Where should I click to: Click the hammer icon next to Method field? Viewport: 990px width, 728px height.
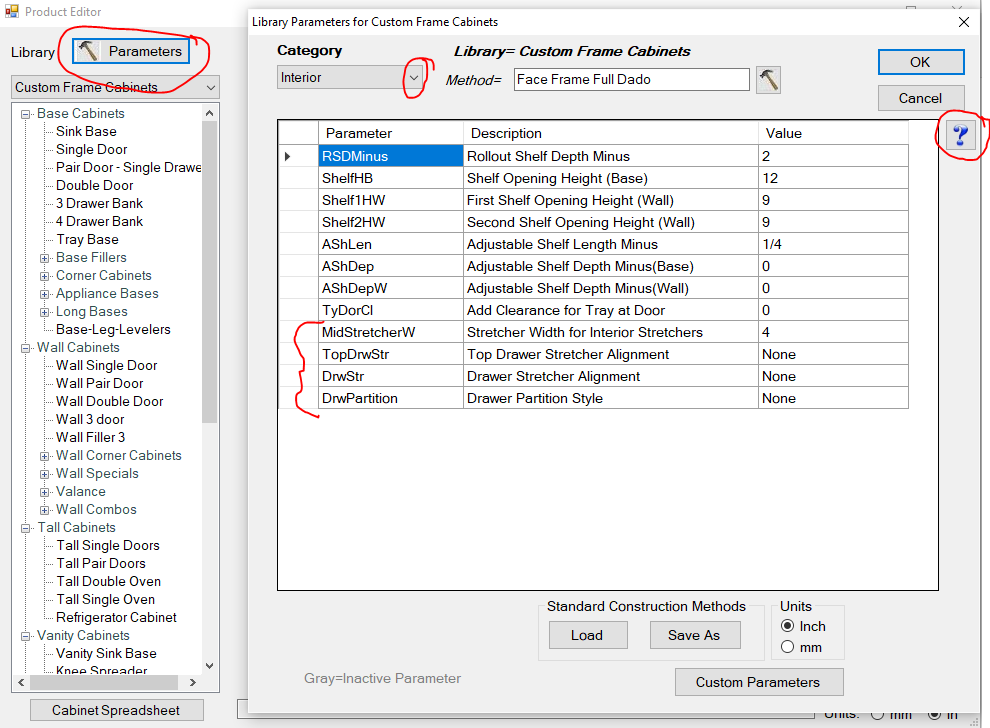pos(768,80)
